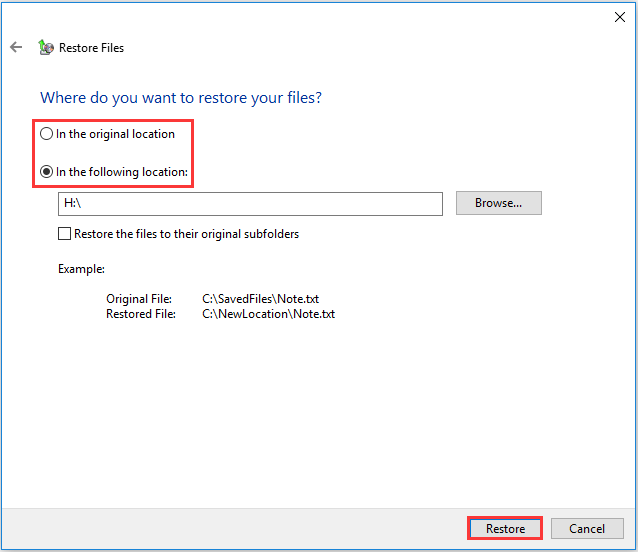Open the Browse... folder picker
The image size is (638, 552).
coord(498,203)
